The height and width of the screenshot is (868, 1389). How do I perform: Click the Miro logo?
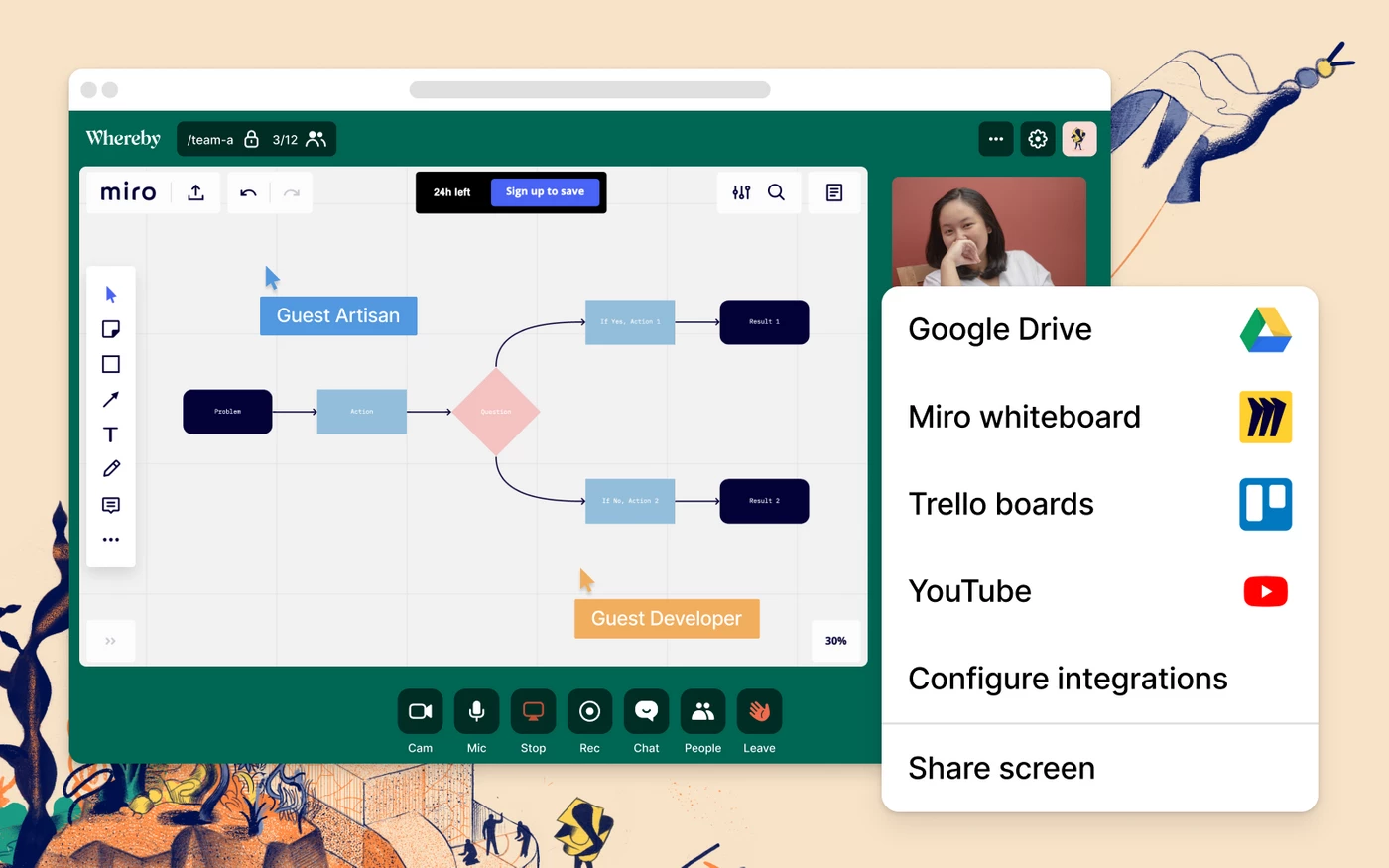coord(128,192)
